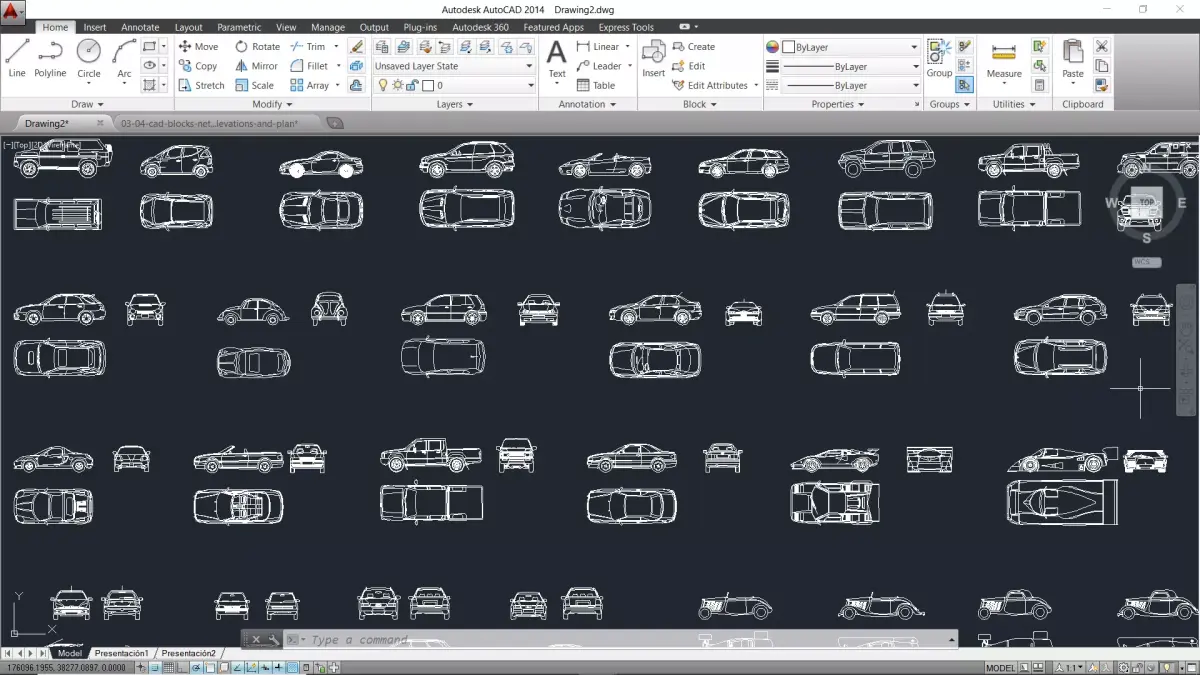The image size is (1200, 675).
Task: Open the Annotate ribbon tab
Action: click(x=140, y=27)
